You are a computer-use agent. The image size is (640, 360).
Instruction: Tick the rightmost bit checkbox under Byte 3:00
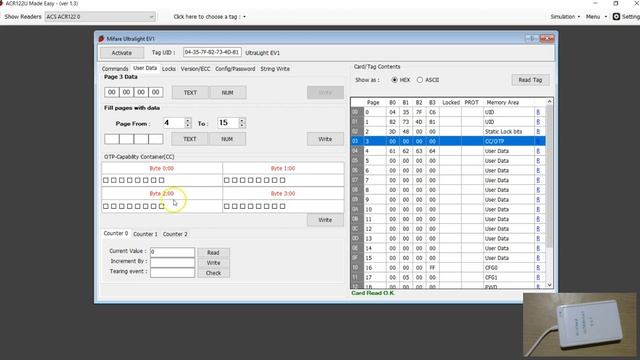click(282, 206)
